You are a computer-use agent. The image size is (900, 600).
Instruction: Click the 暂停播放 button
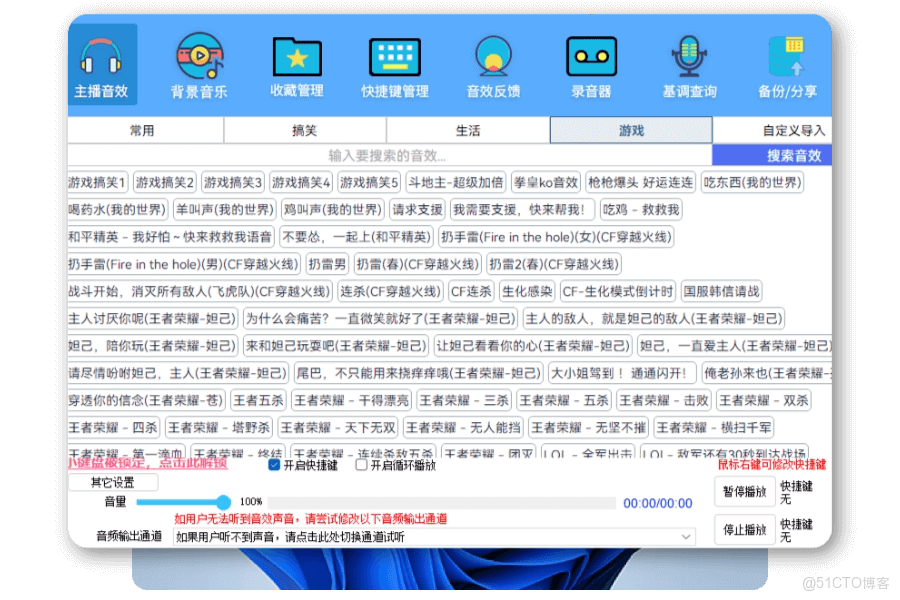[x=744, y=491]
